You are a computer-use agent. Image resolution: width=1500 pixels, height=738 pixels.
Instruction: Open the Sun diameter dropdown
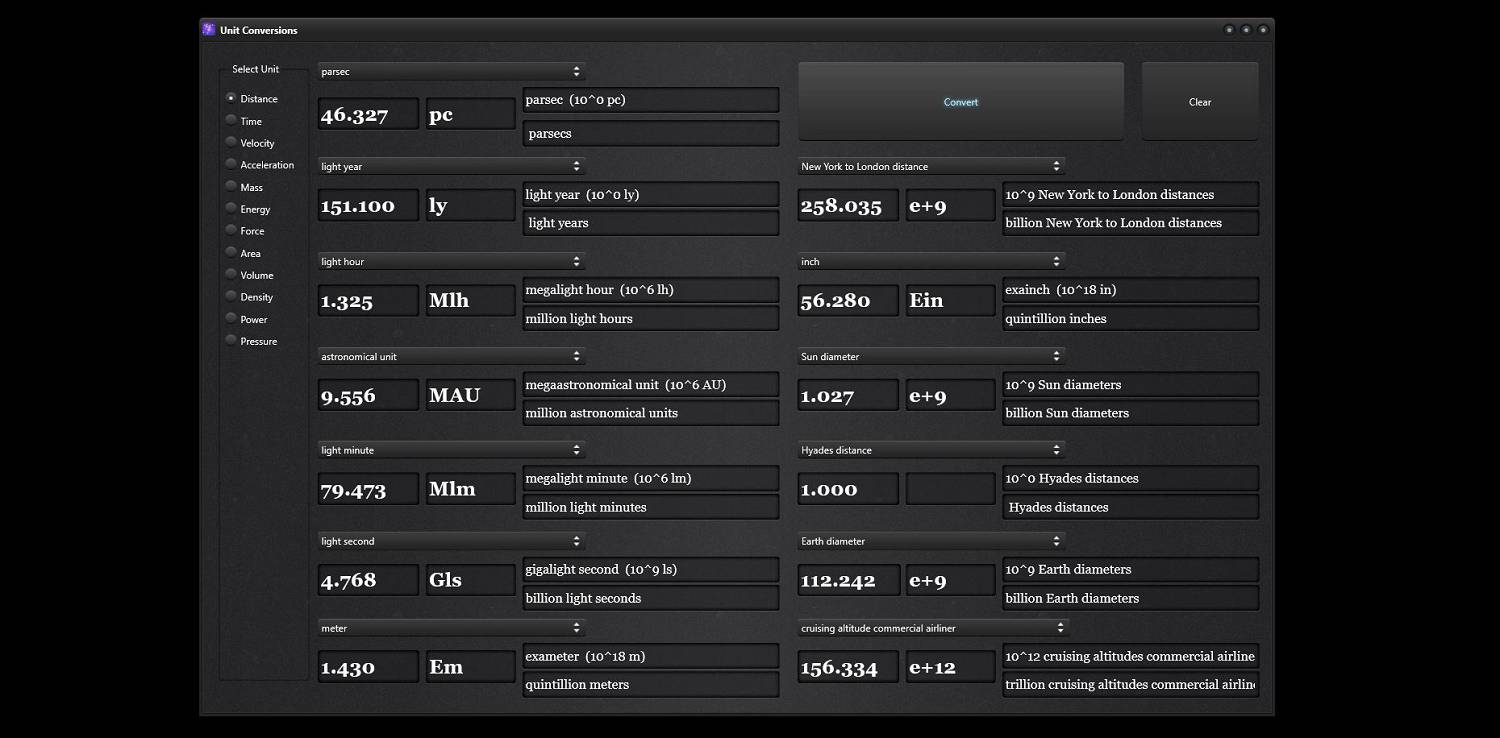(x=931, y=356)
